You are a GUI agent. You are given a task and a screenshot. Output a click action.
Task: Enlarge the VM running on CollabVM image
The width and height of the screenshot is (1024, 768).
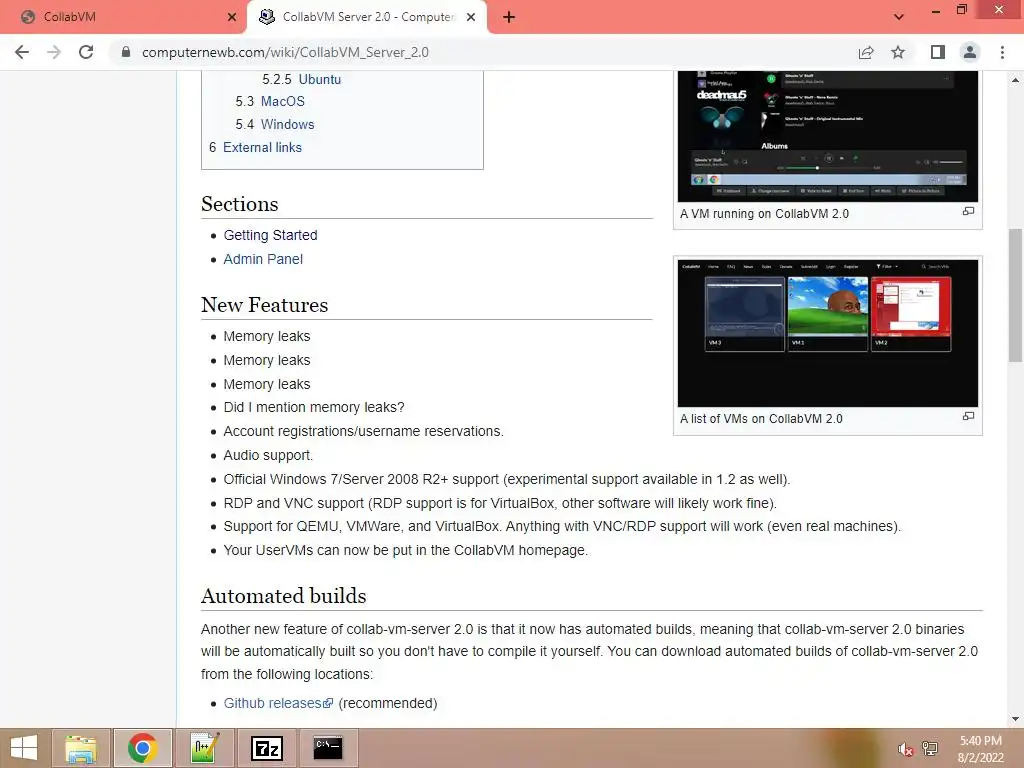968,212
